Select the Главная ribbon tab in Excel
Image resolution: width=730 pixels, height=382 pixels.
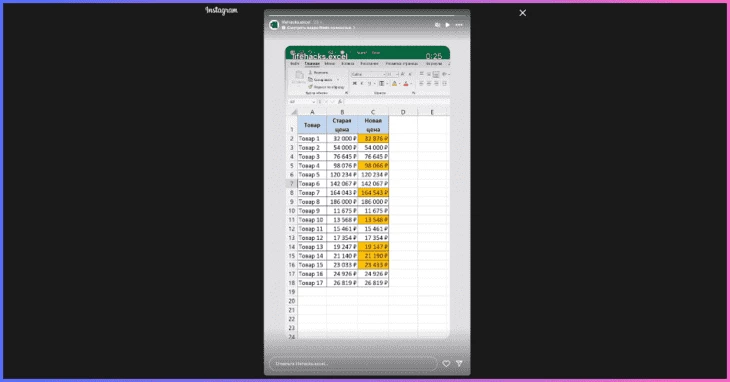click(312, 64)
